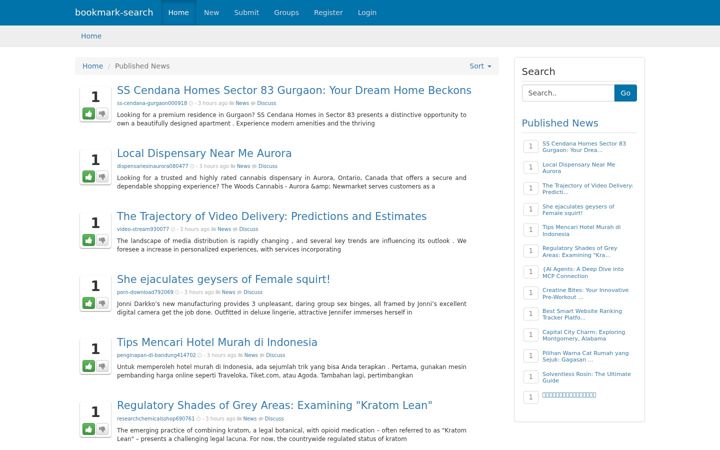Open sidebar link Tips Mencari Hotel Murah
The height and width of the screenshot is (450, 720).
tap(581, 231)
